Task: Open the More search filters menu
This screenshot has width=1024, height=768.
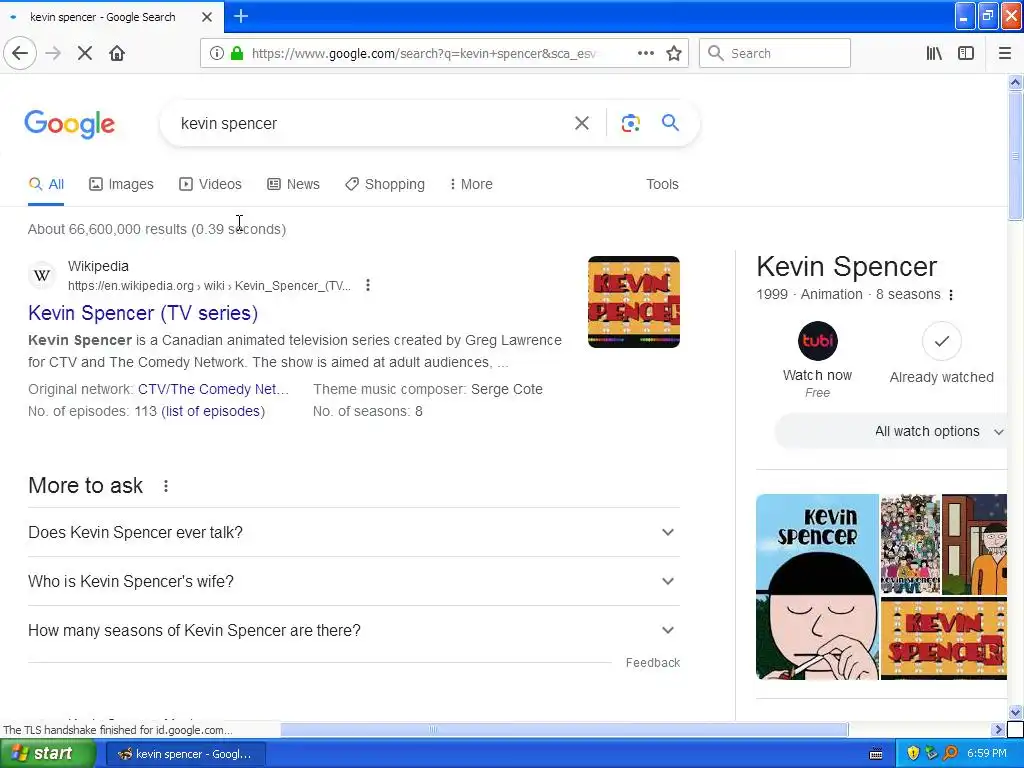Action: pyautogui.click(x=470, y=184)
